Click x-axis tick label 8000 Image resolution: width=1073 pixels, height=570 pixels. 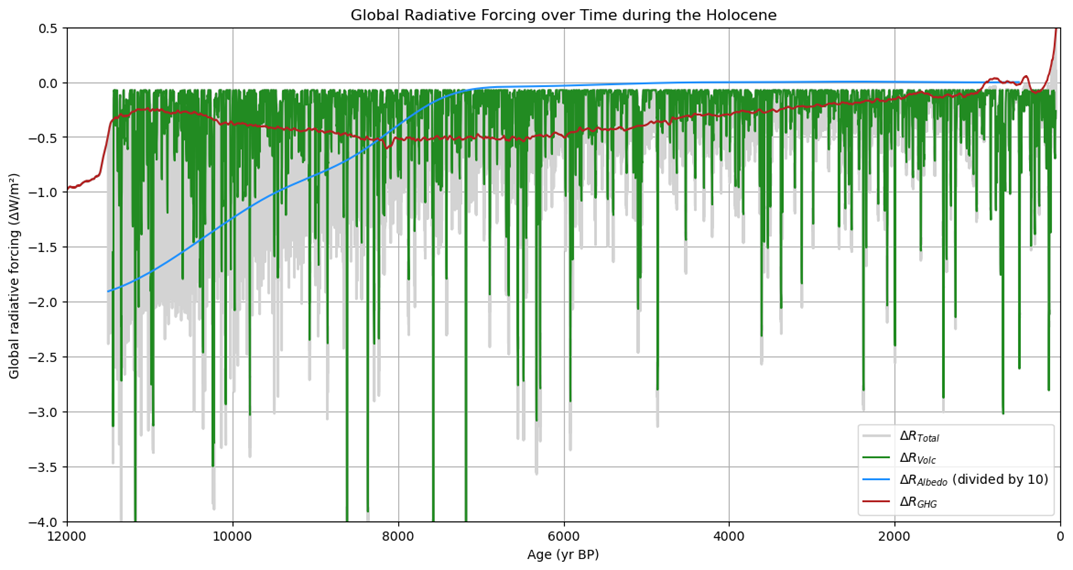398,536
